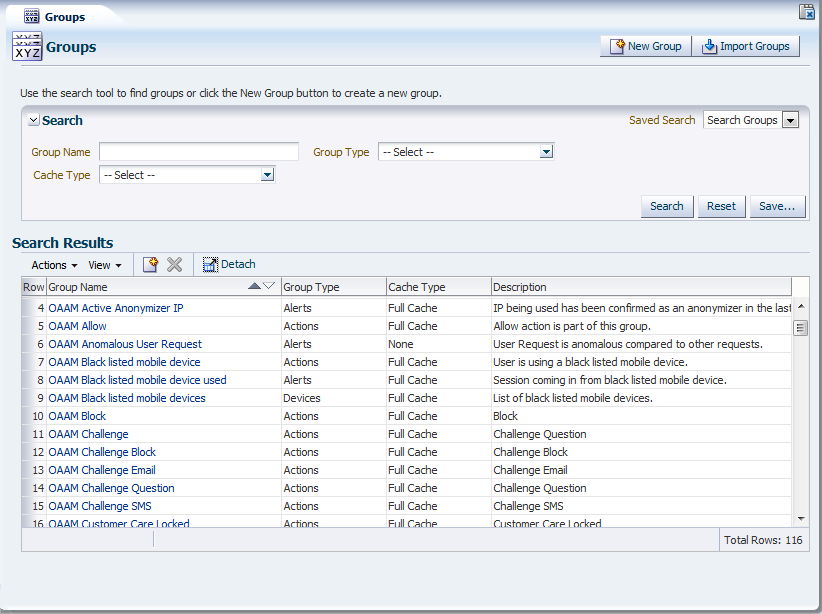Select the Devices group type cell
Screen dimensions: 822x614
(334, 398)
